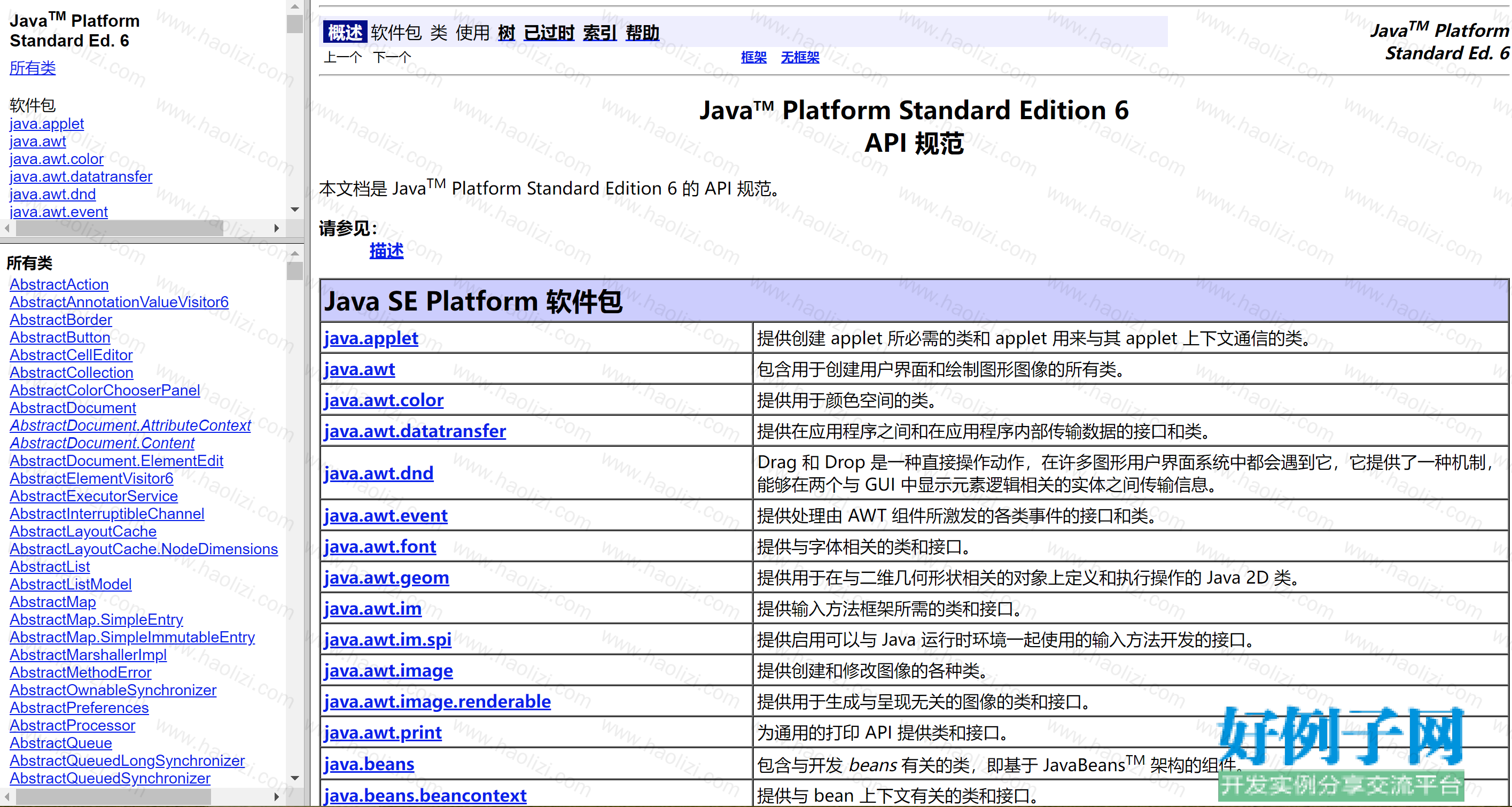Open the AbstractCellEditor class
This screenshot has width=1512, height=807.
point(71,355)
